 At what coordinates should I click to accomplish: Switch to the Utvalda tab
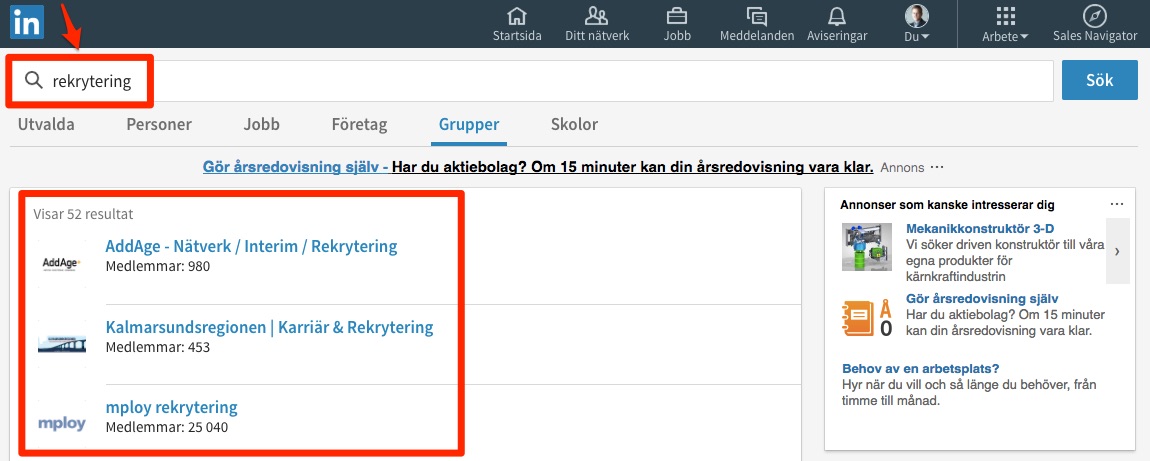pos(46,125)
